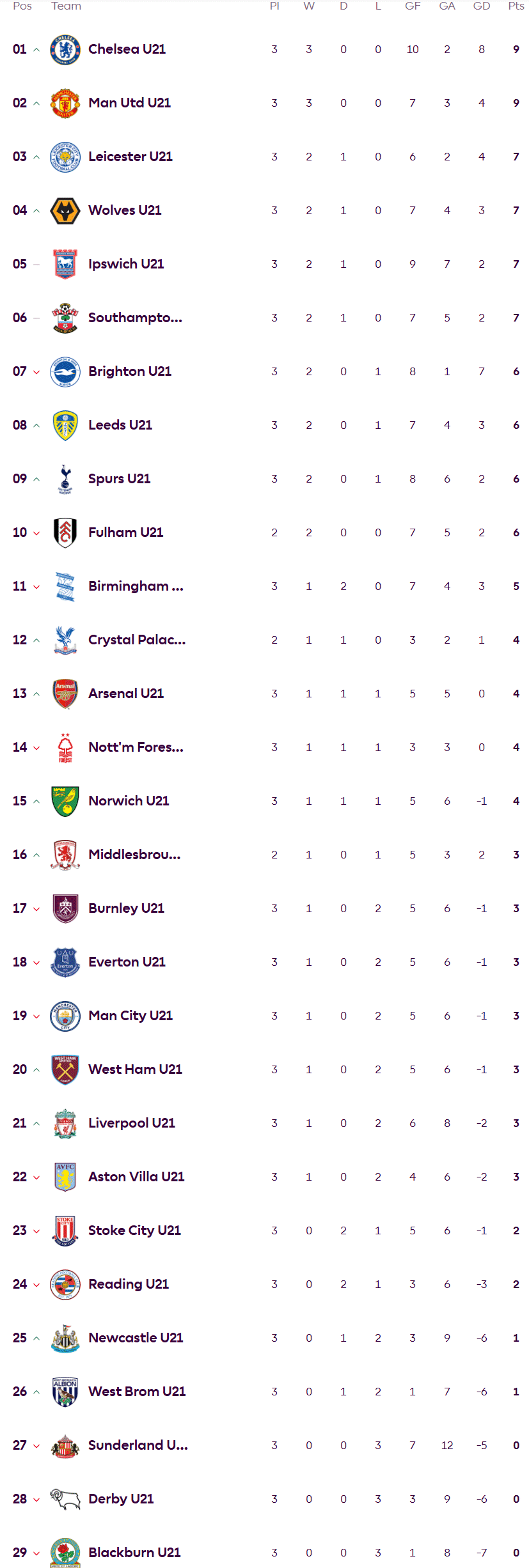The width and height of the screenshot is (529, 1568).
Task: Click the Everton U21 crest
Action: (x=65, y=962)
